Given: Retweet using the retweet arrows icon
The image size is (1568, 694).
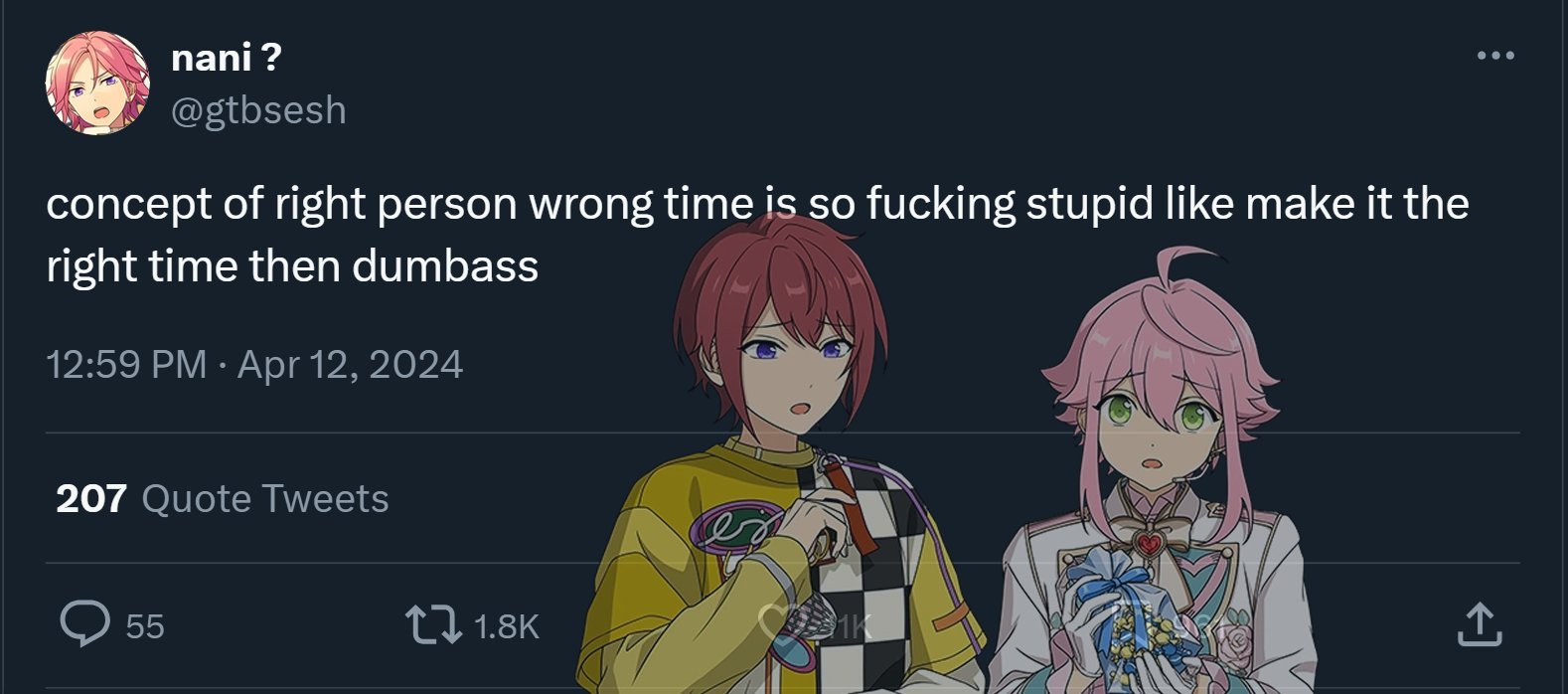Looking at the screenshot, I should [x=433, y=625].
